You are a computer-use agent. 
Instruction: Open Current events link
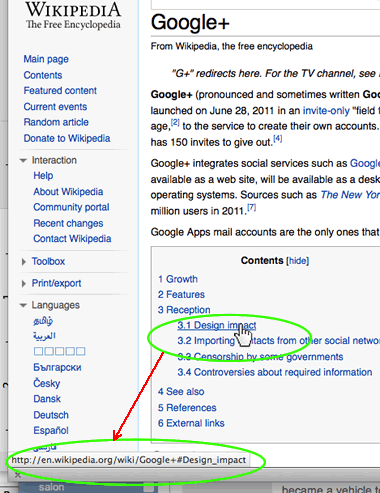[x=55, y=107]
